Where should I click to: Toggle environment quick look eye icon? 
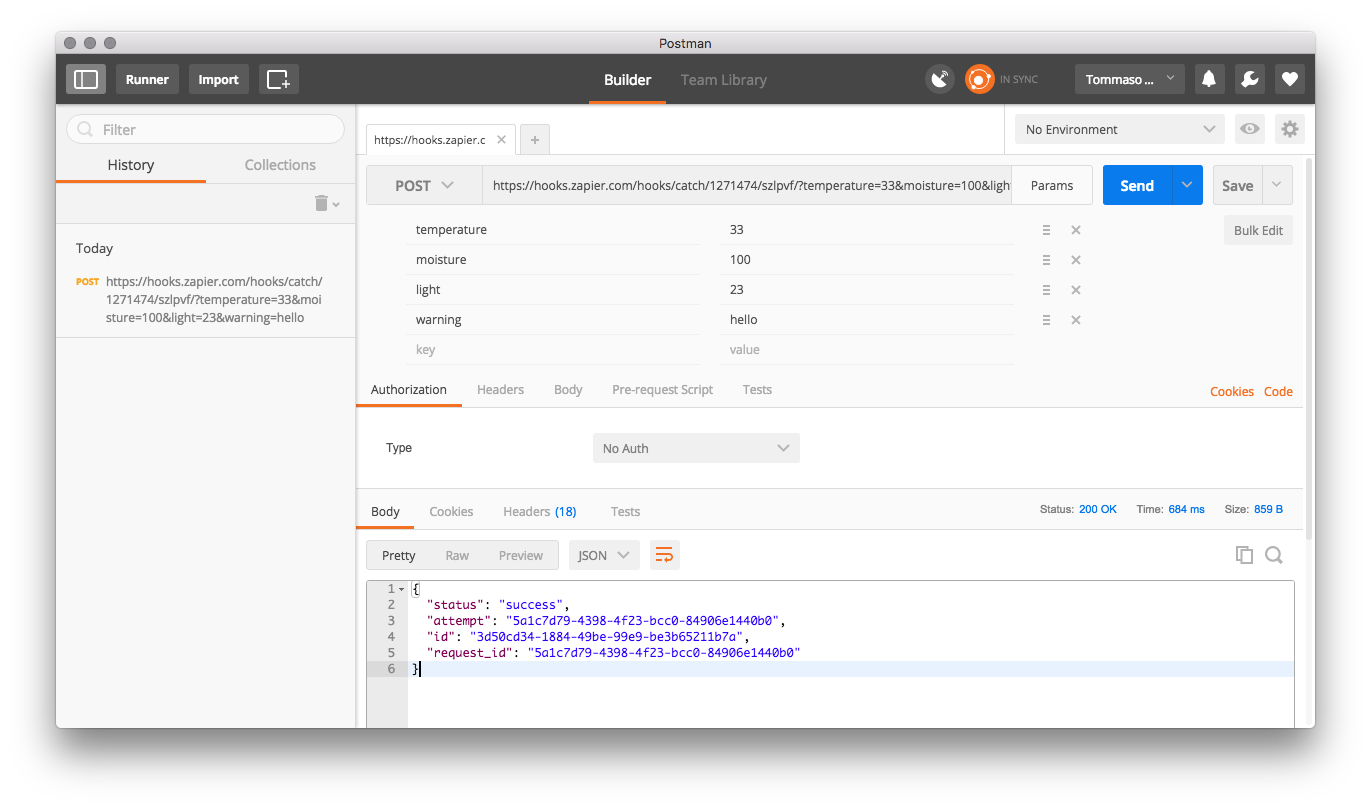pyautogui.click(x=1248, y=129)
